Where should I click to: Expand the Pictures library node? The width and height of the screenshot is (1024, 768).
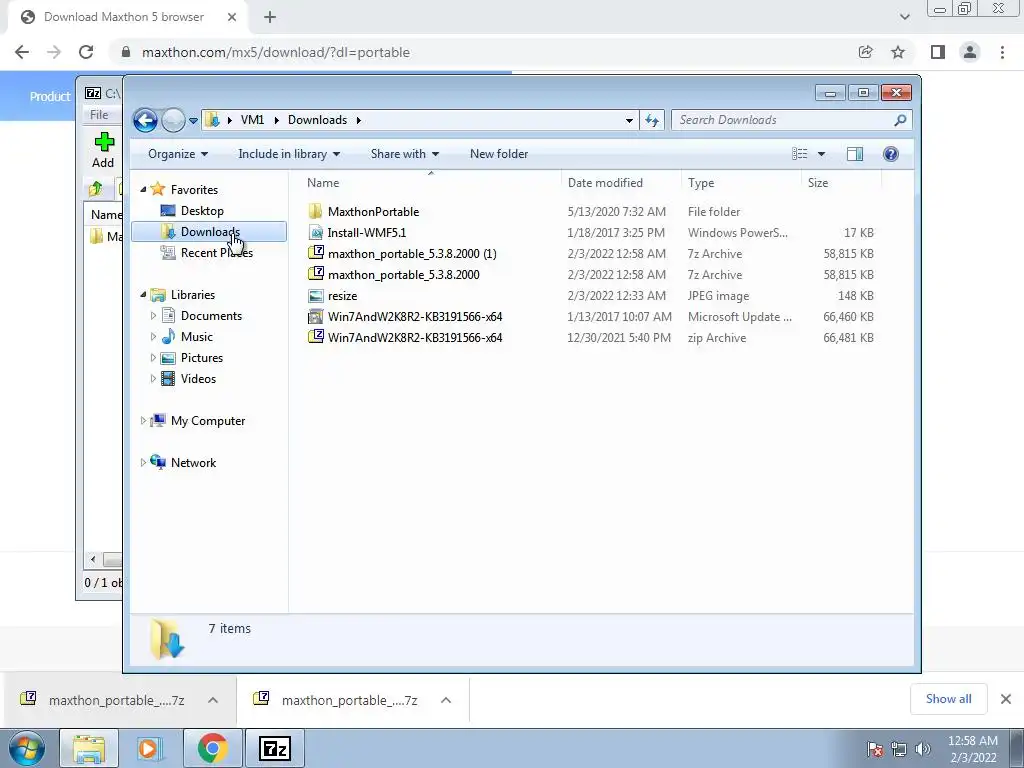point(153,358)
